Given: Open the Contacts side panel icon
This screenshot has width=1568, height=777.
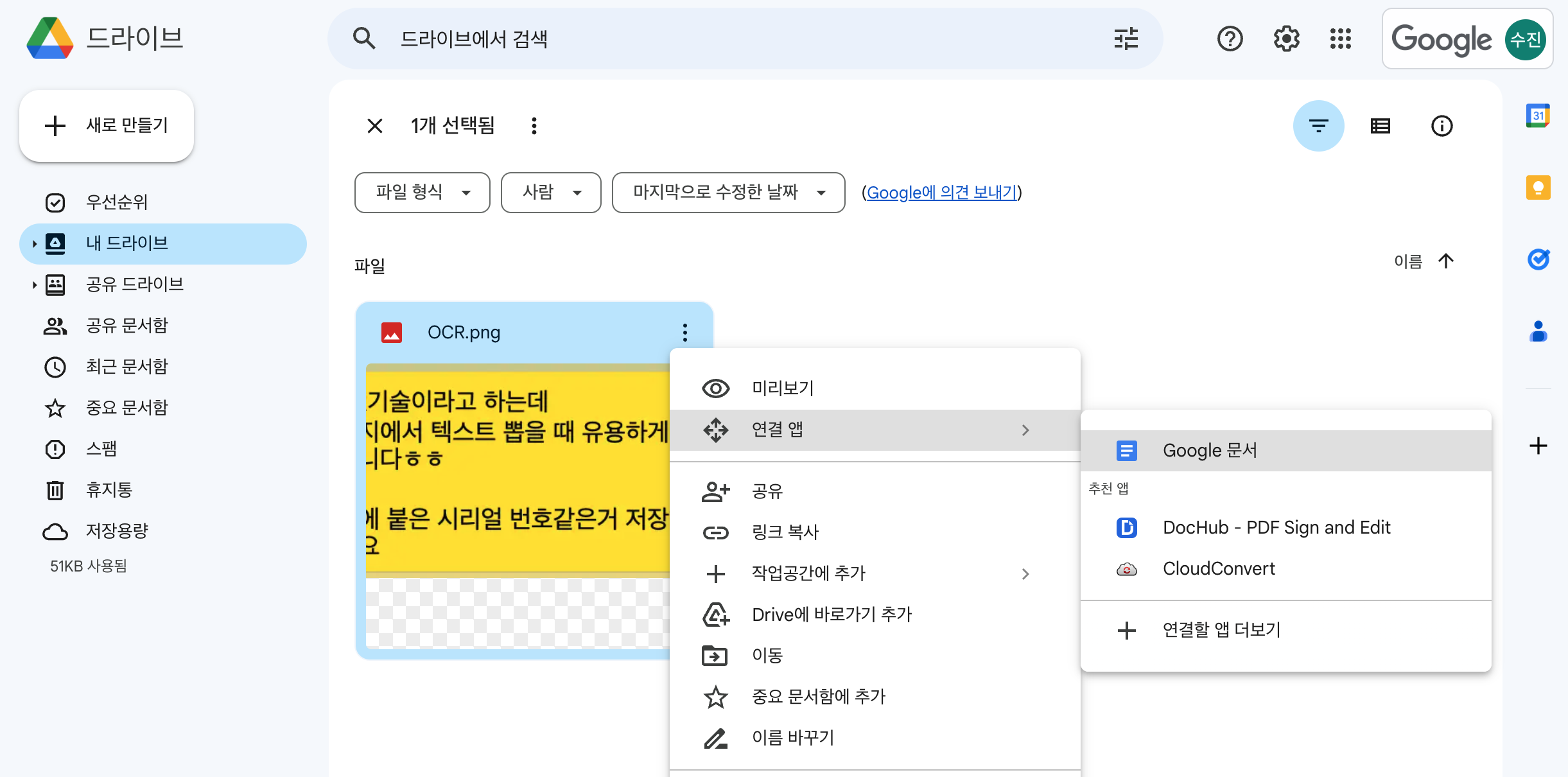Looking at the screenshot, I should tap(1538, 331).
